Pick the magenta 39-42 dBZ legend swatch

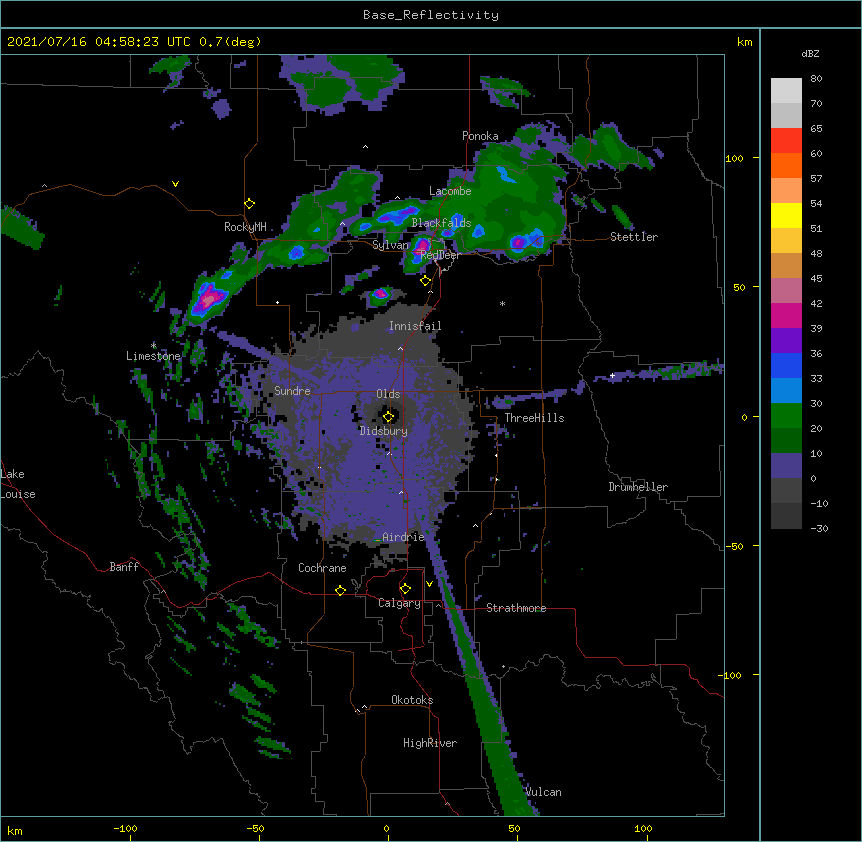786,315
